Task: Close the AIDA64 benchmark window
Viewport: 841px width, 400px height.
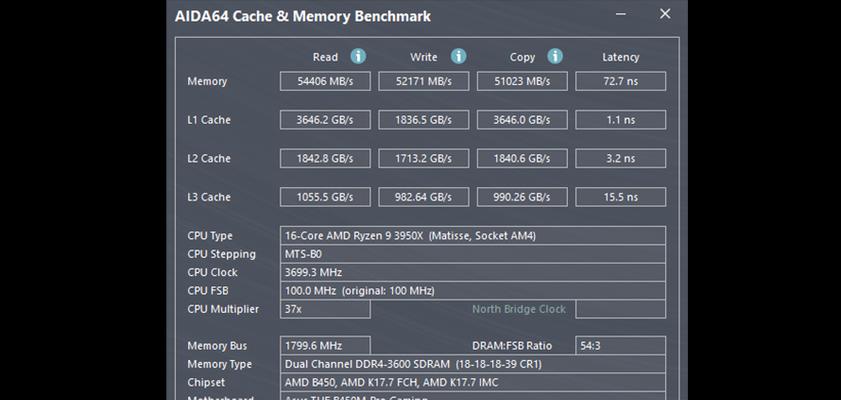Action: point(665,14)
